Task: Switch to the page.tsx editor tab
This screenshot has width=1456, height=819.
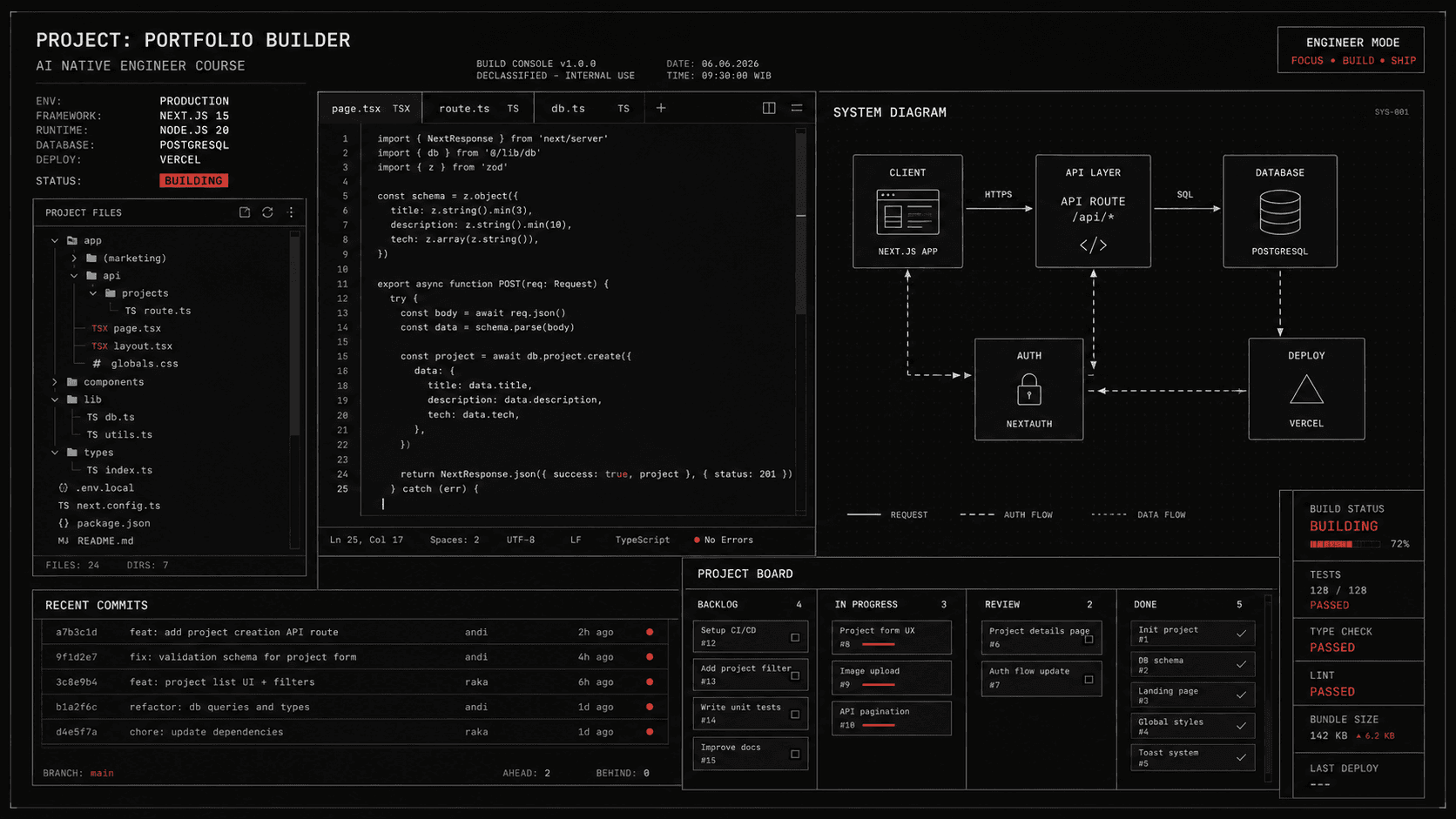Action: 370,108
